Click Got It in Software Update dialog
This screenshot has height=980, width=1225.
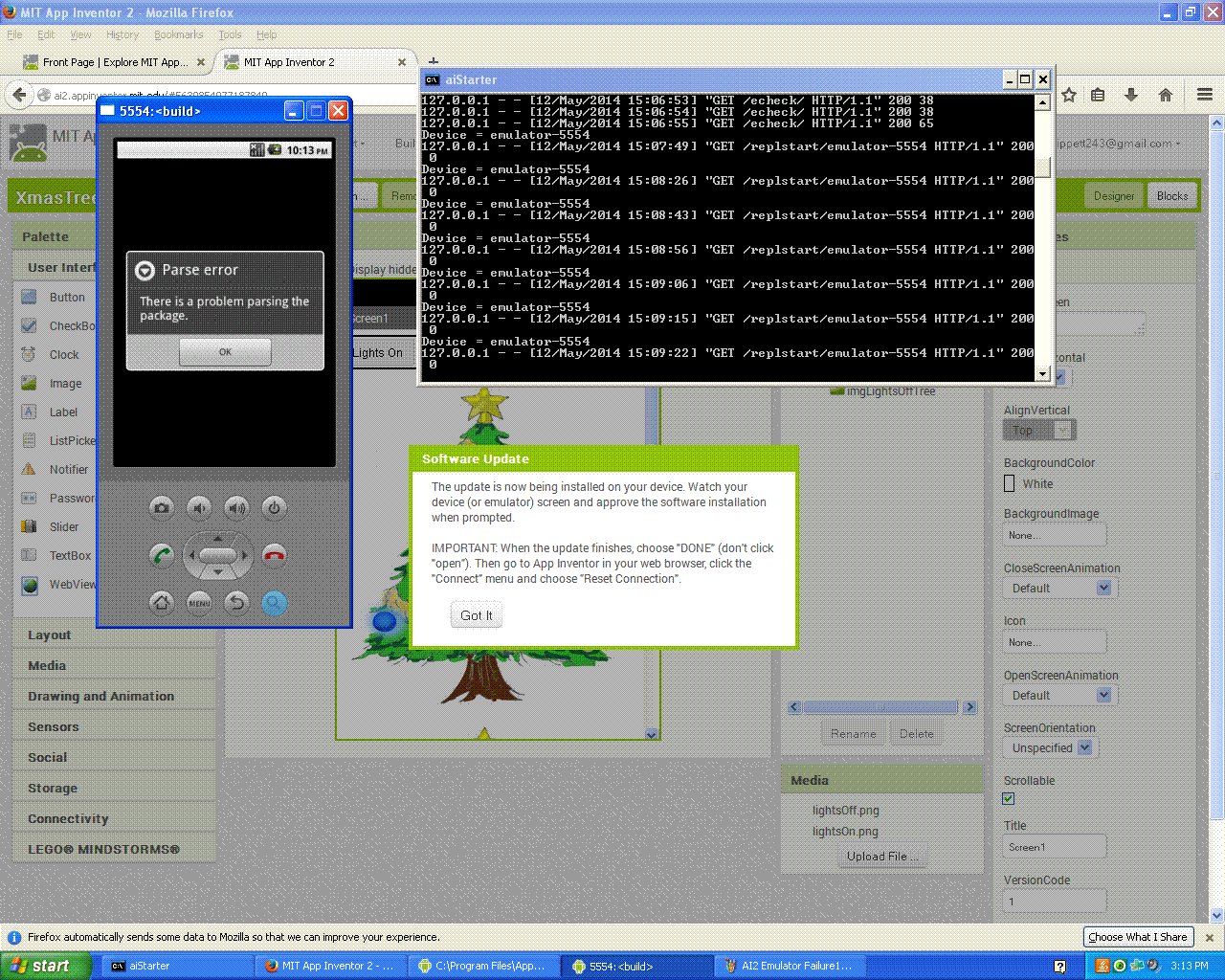coord(477,615)
